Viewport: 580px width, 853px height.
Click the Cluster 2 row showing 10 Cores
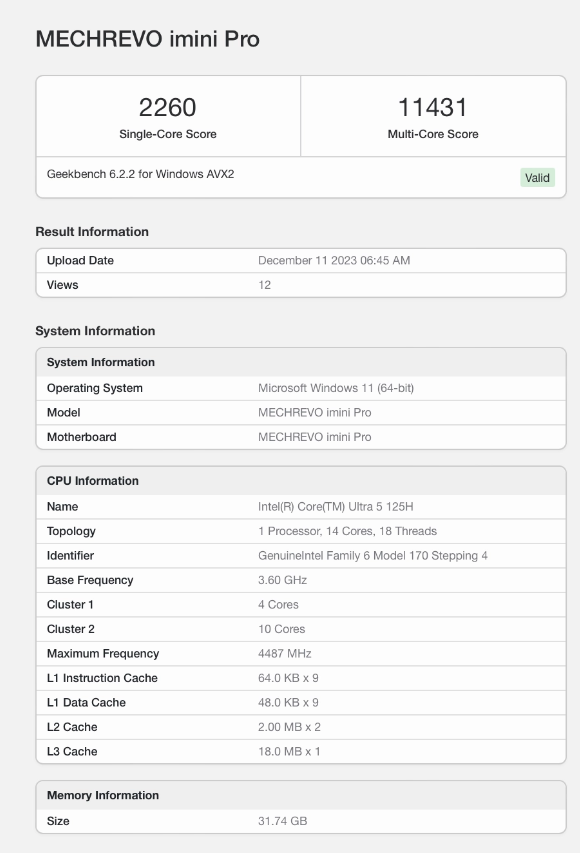coord(301,629)
